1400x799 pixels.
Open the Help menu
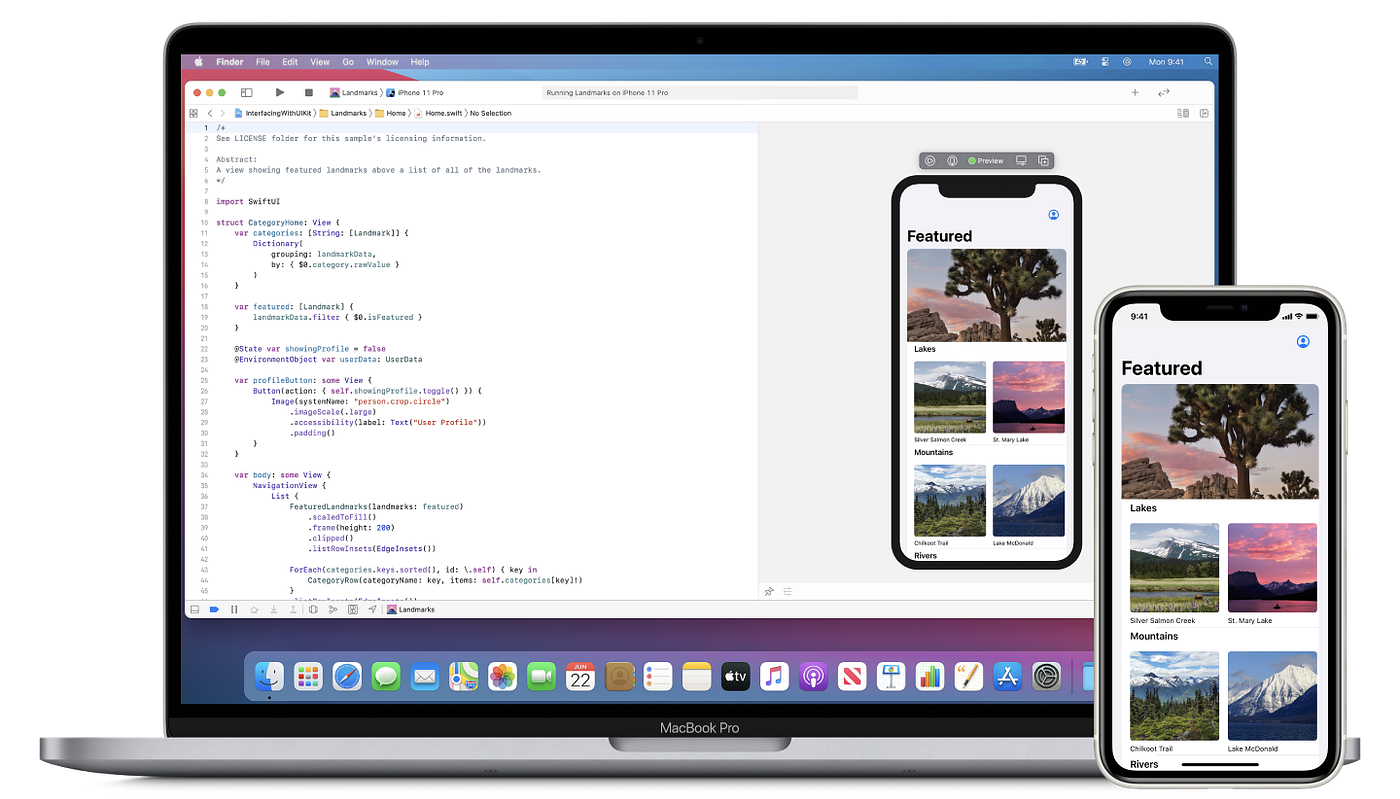click(420, 62)
